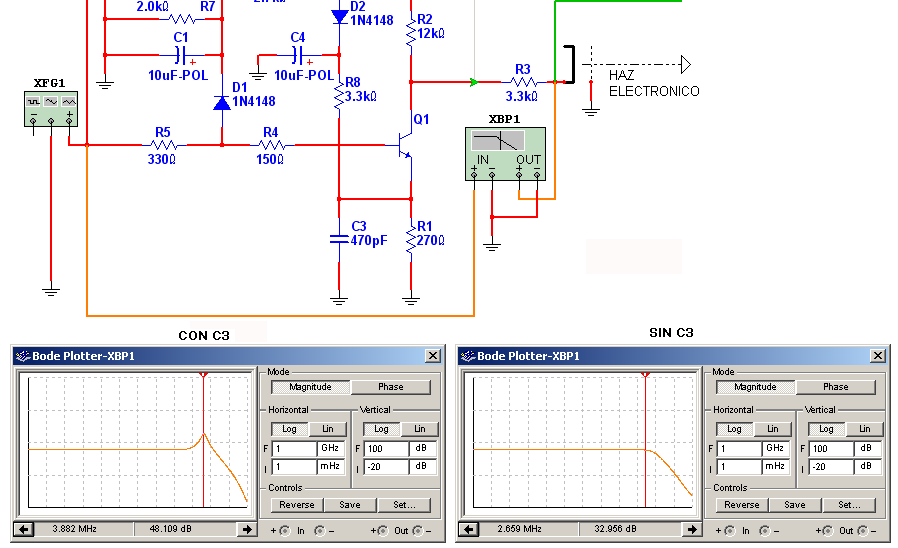898x548 pixels.
Task: Click the Set... button in right plotter
Action: click(x=849, y=505)
